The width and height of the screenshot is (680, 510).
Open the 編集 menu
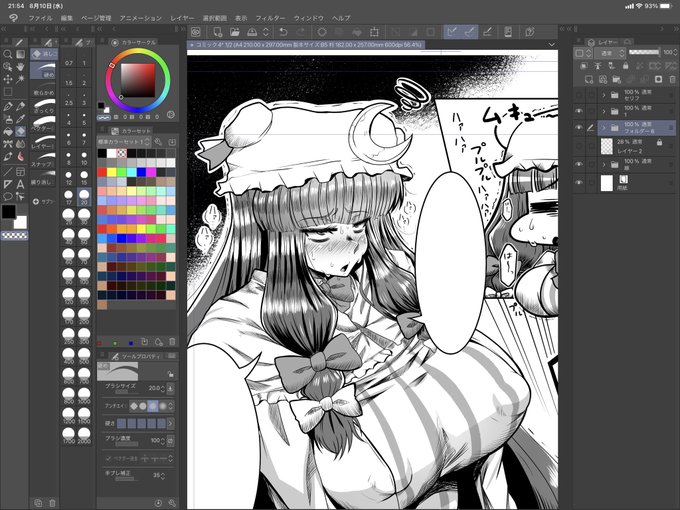[x=67, y=18]
